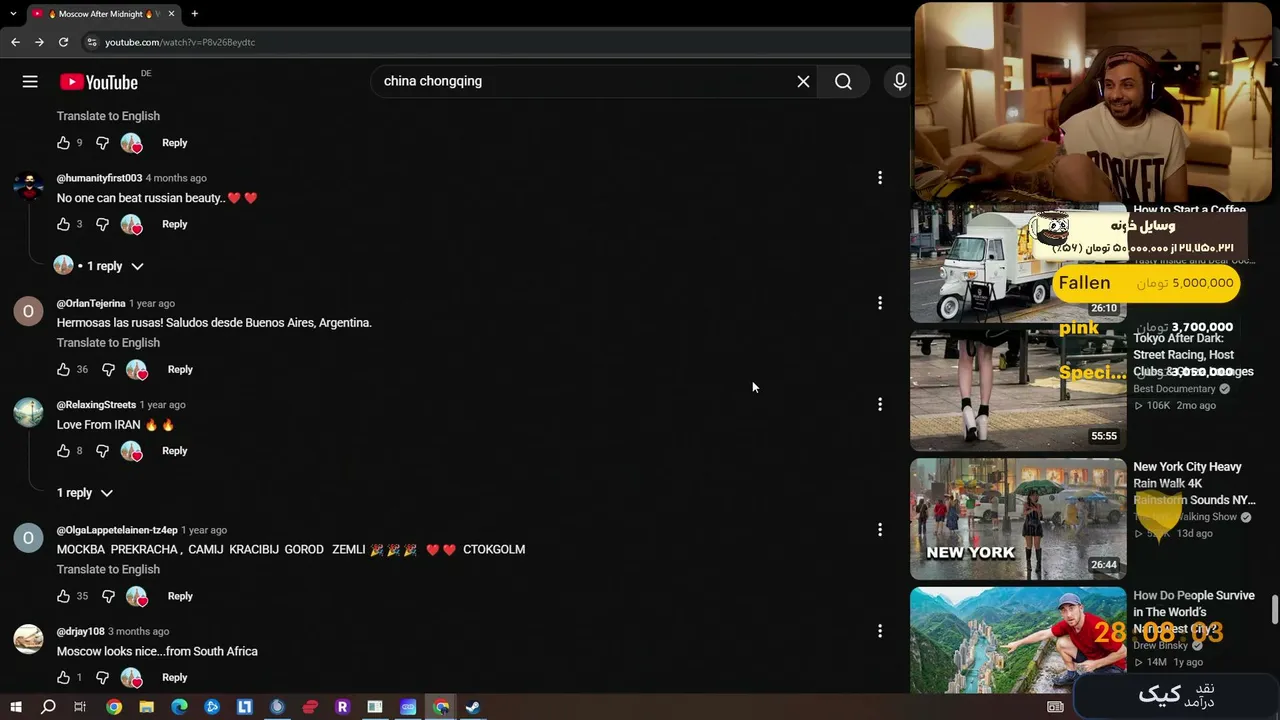Reply to the comment with 9 likes
The width and height of the screenshot is (1280, 720).
(x=175, y=143)
